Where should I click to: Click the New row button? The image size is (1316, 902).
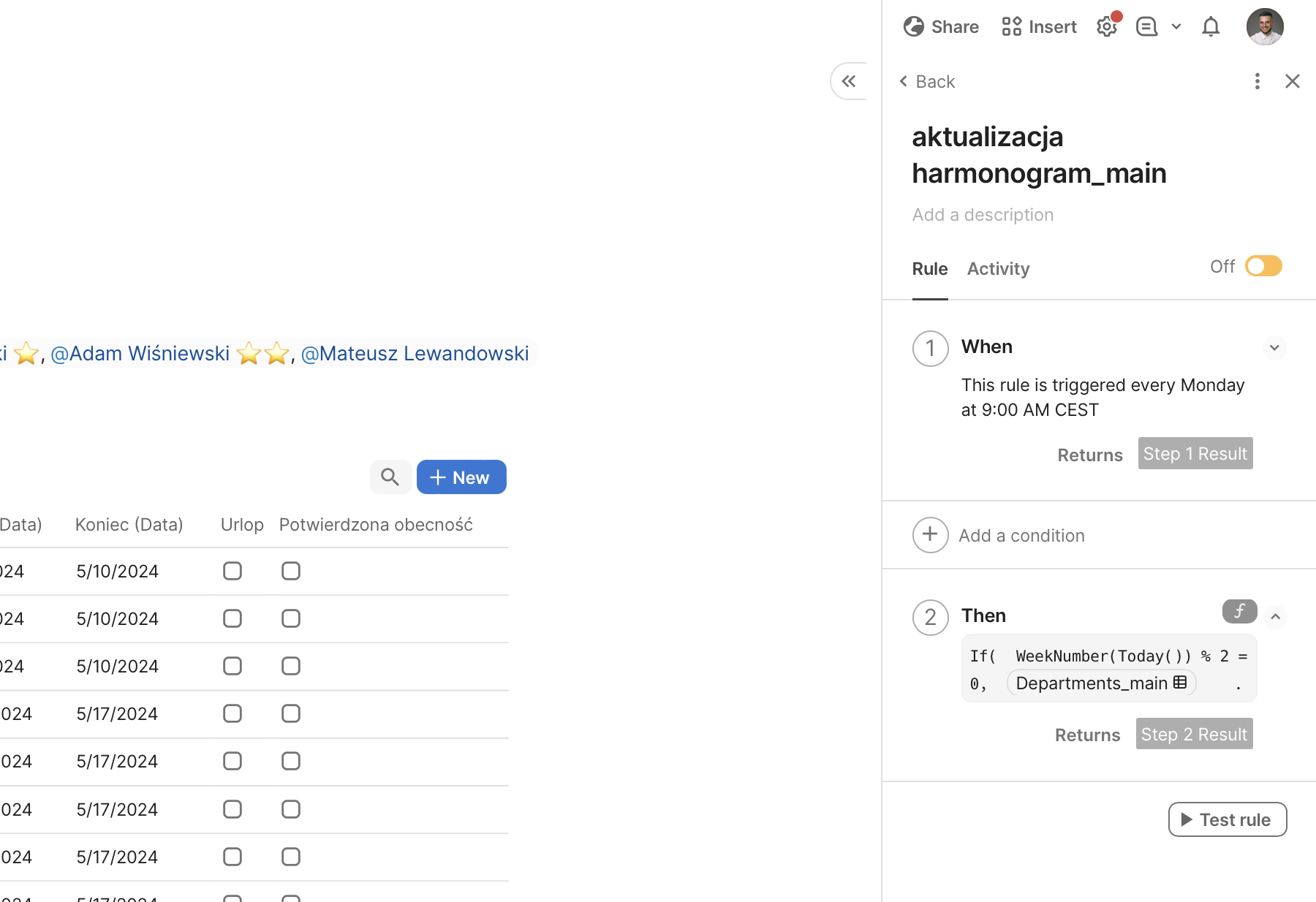coord(461,477)
